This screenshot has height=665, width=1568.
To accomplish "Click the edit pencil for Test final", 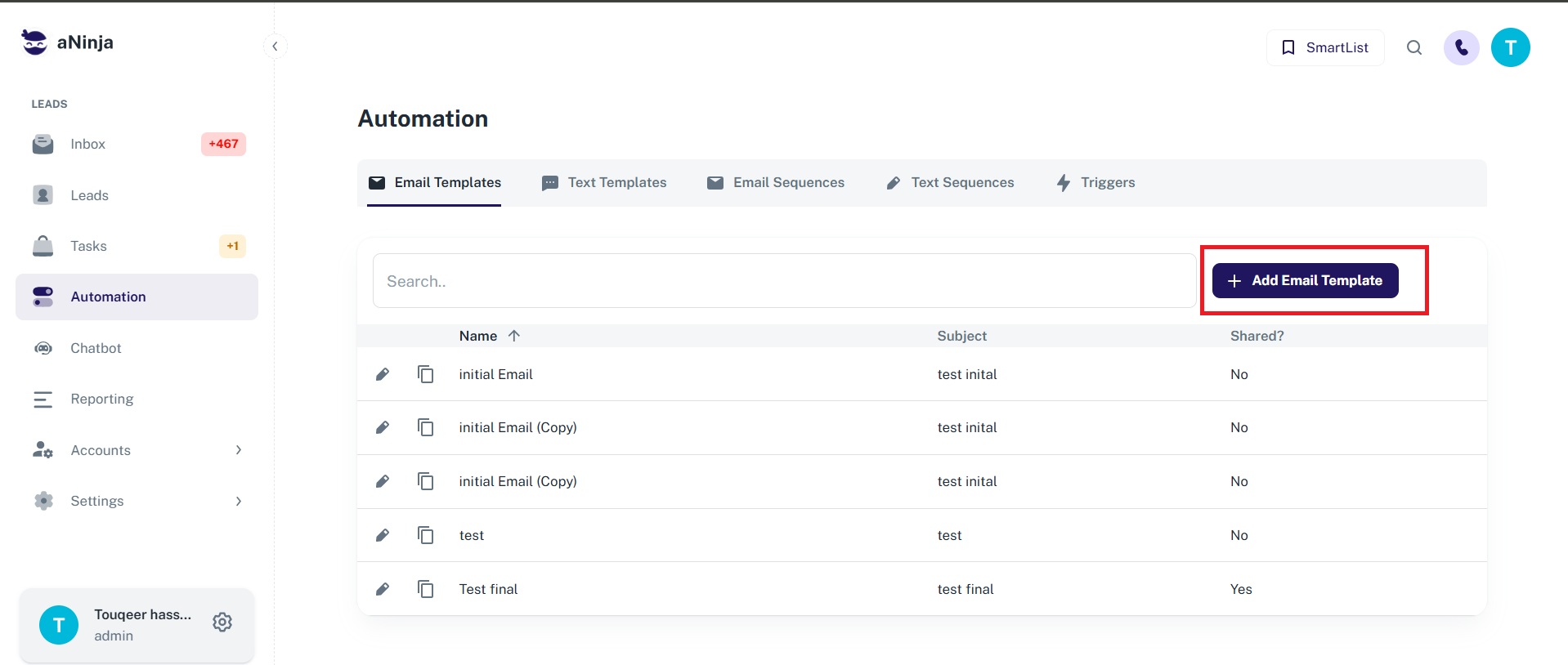I will point(382,589).
